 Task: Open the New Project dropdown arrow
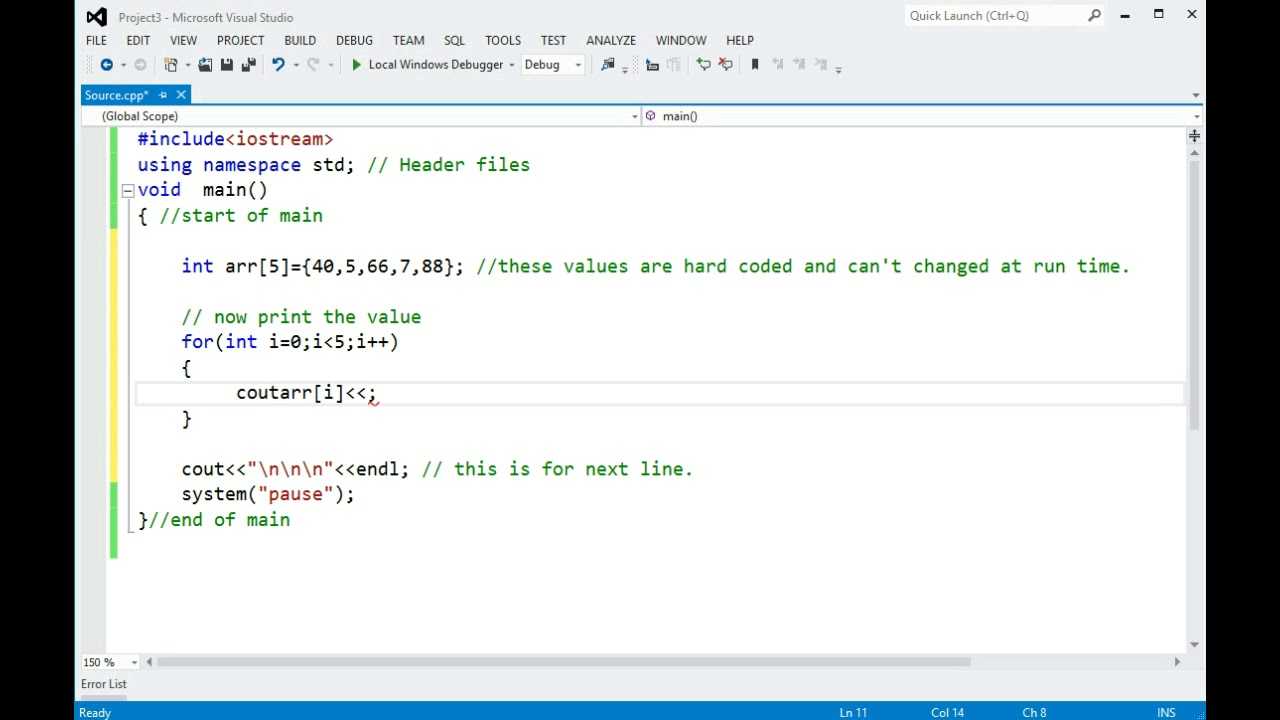(187, 66)
